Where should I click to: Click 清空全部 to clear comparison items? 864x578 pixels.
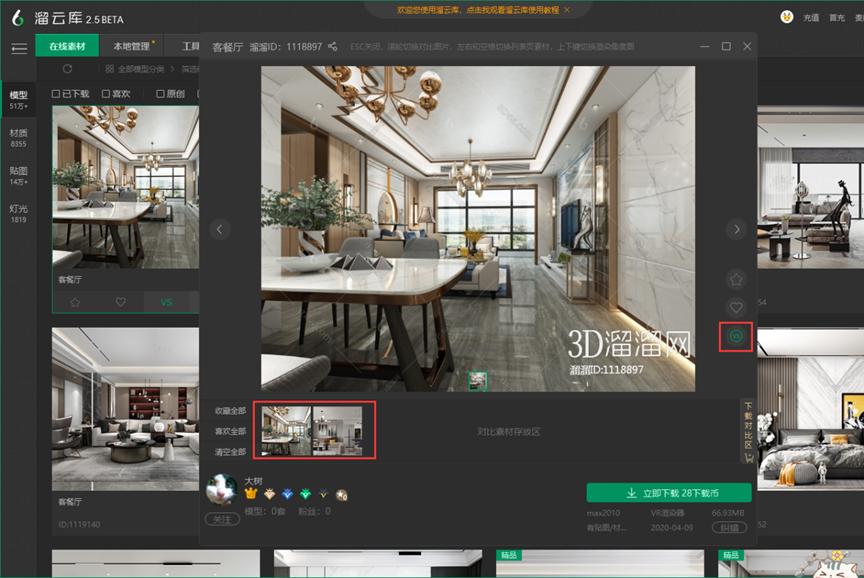(x=230, y=452)
